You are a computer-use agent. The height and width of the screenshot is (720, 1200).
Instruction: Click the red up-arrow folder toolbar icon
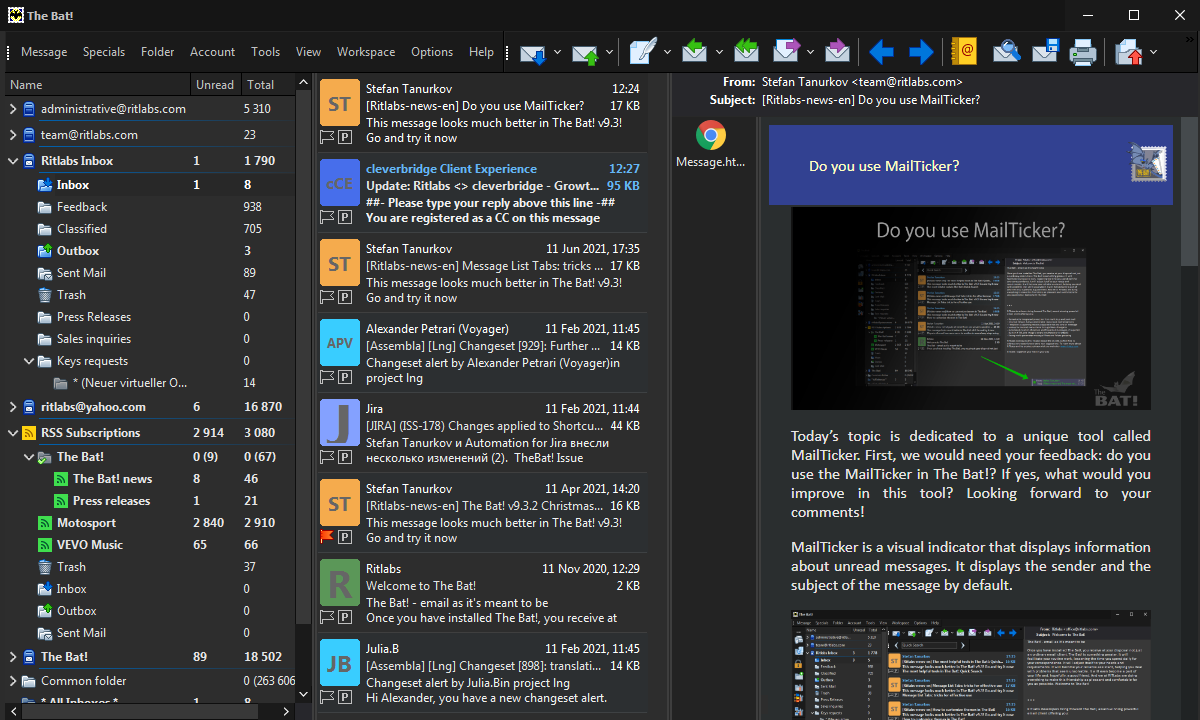[x=1129, y=52]
